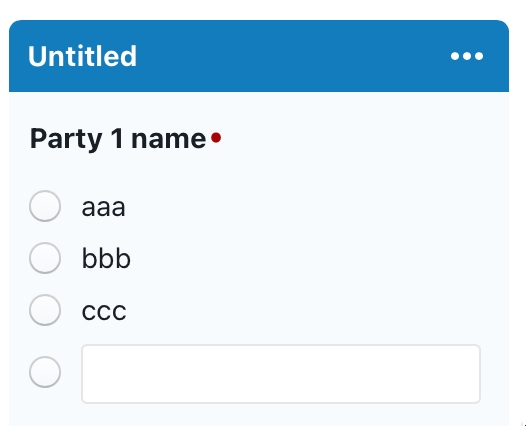Image resolution: width=526 pixels, height=426 pixels.
Task: Select the bbb radio button
Action: [45, 258]
